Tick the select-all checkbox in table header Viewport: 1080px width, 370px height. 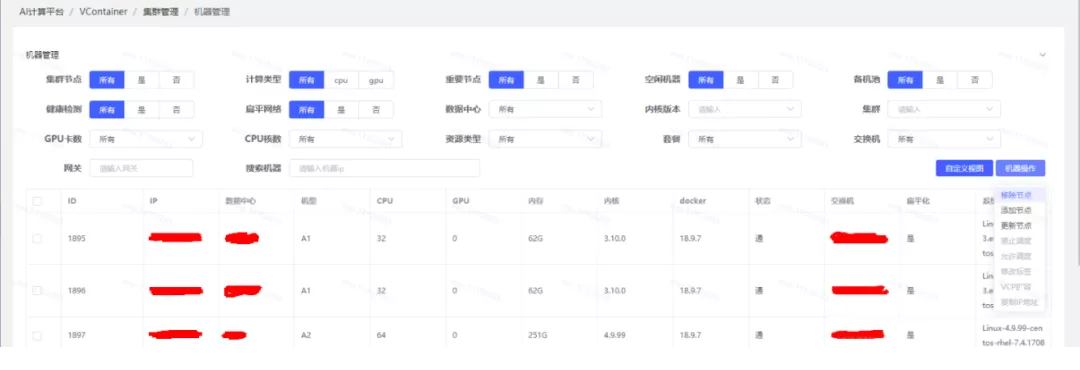pyautogui.click(x=37, y=201)
